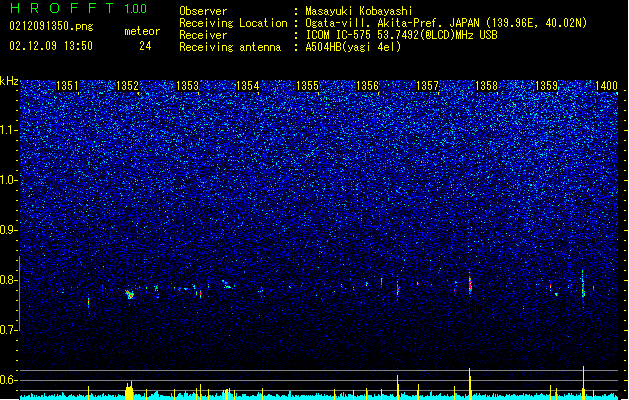This screenshot has width=629, height=400.
Task: Click the 1356 time axis label
Action: 367,86
